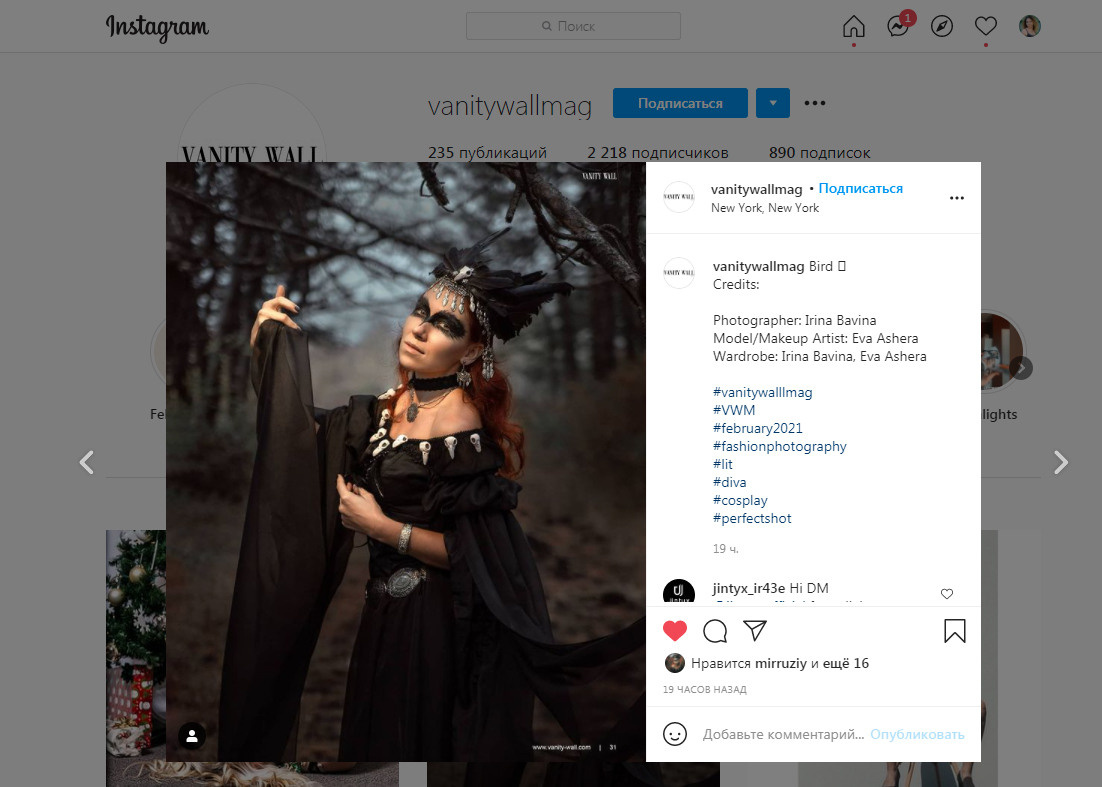Expand suggested accounts dropdown arrow next to Подписаться
This screenshot has width=1102, height=787.
point(773,103)
